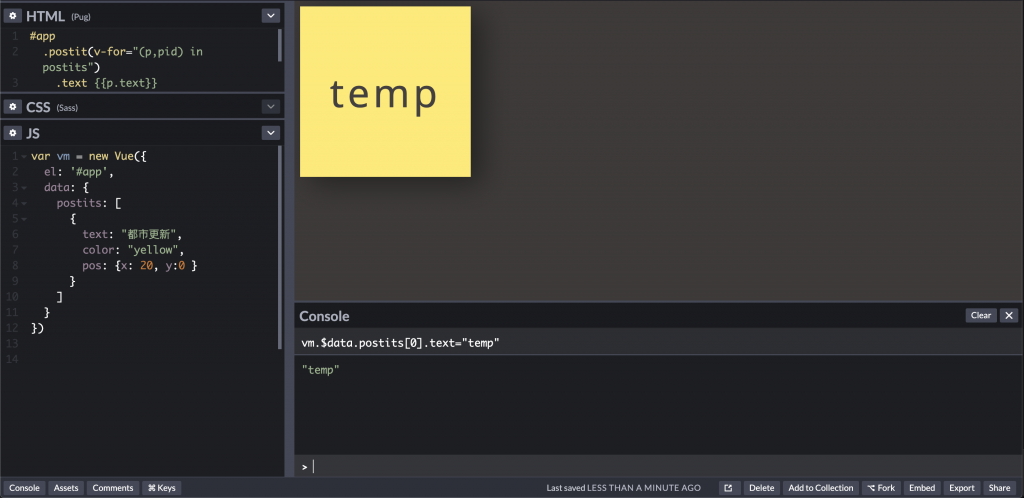The width and height of the screenshot is (1024, 498).
Task: Open JS panel settings gear
Action: click(x=12, y=133)
